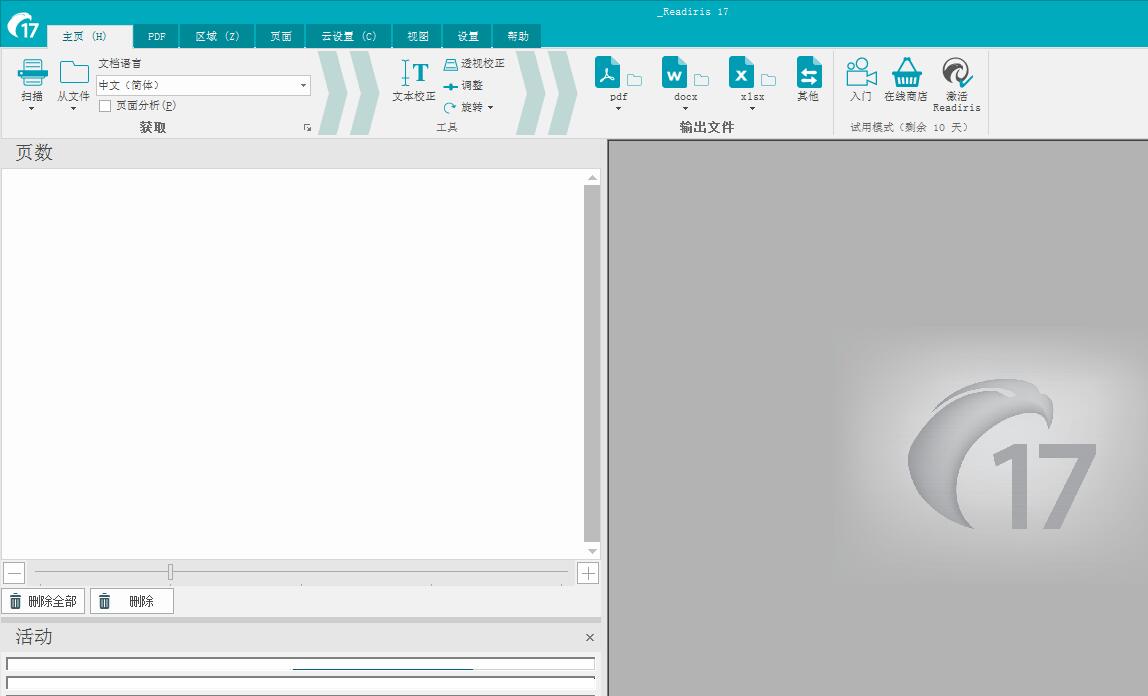Expand the docx output options arrow
Viewport: 1148px width, 696px height.
point(685,108)
